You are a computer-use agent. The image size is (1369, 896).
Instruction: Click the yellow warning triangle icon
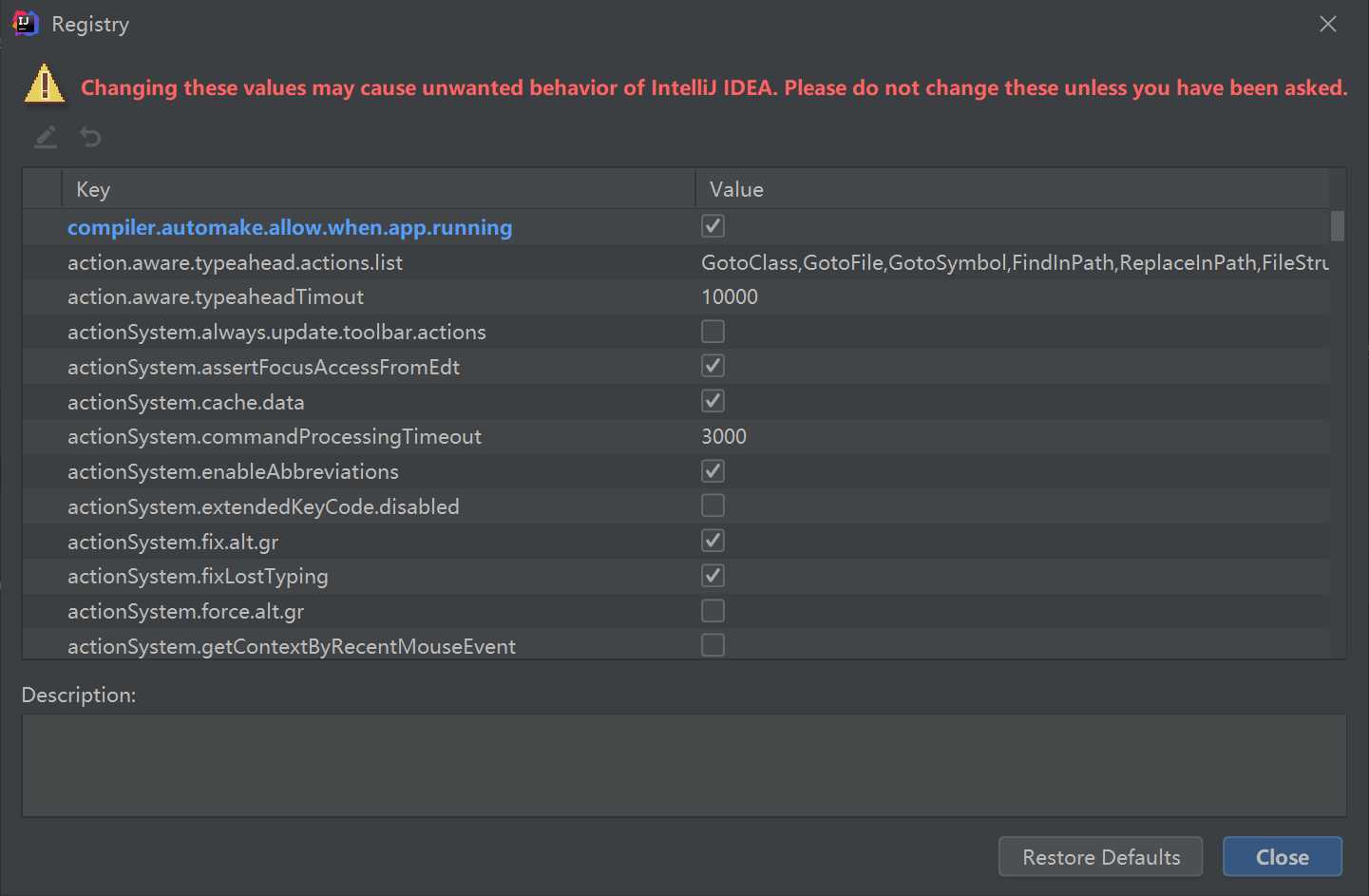click(44, 84)
